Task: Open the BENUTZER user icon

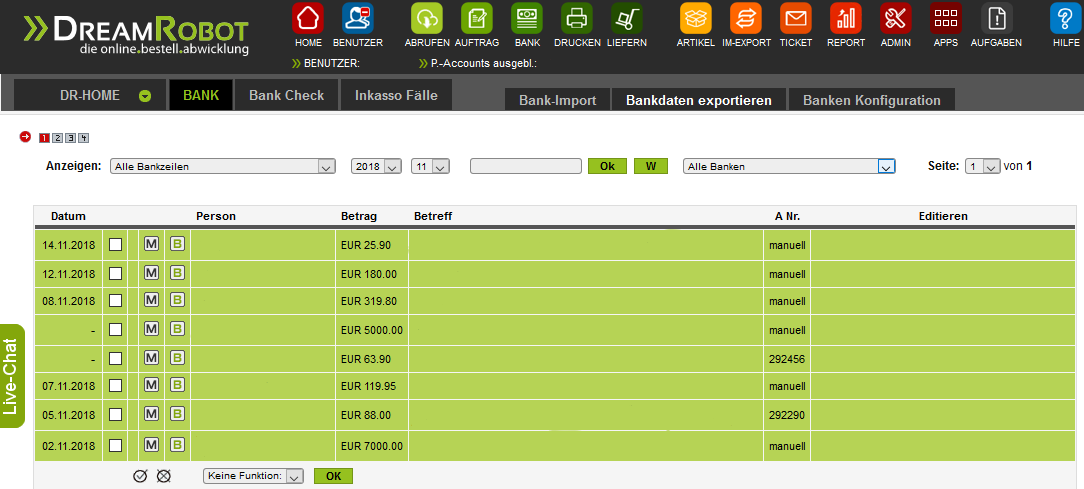Action: point(357,19)
